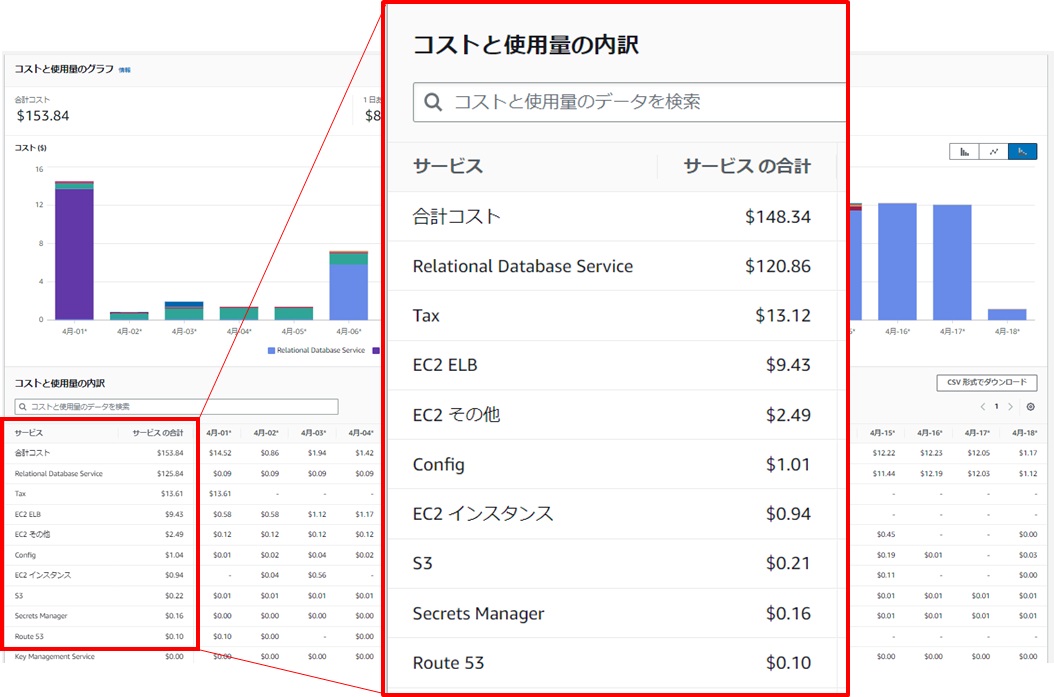The width and height of the screenshot is (1054, 697).
Task: Click the コストと使用量のグラフ heading
Action: pos(65,69)
